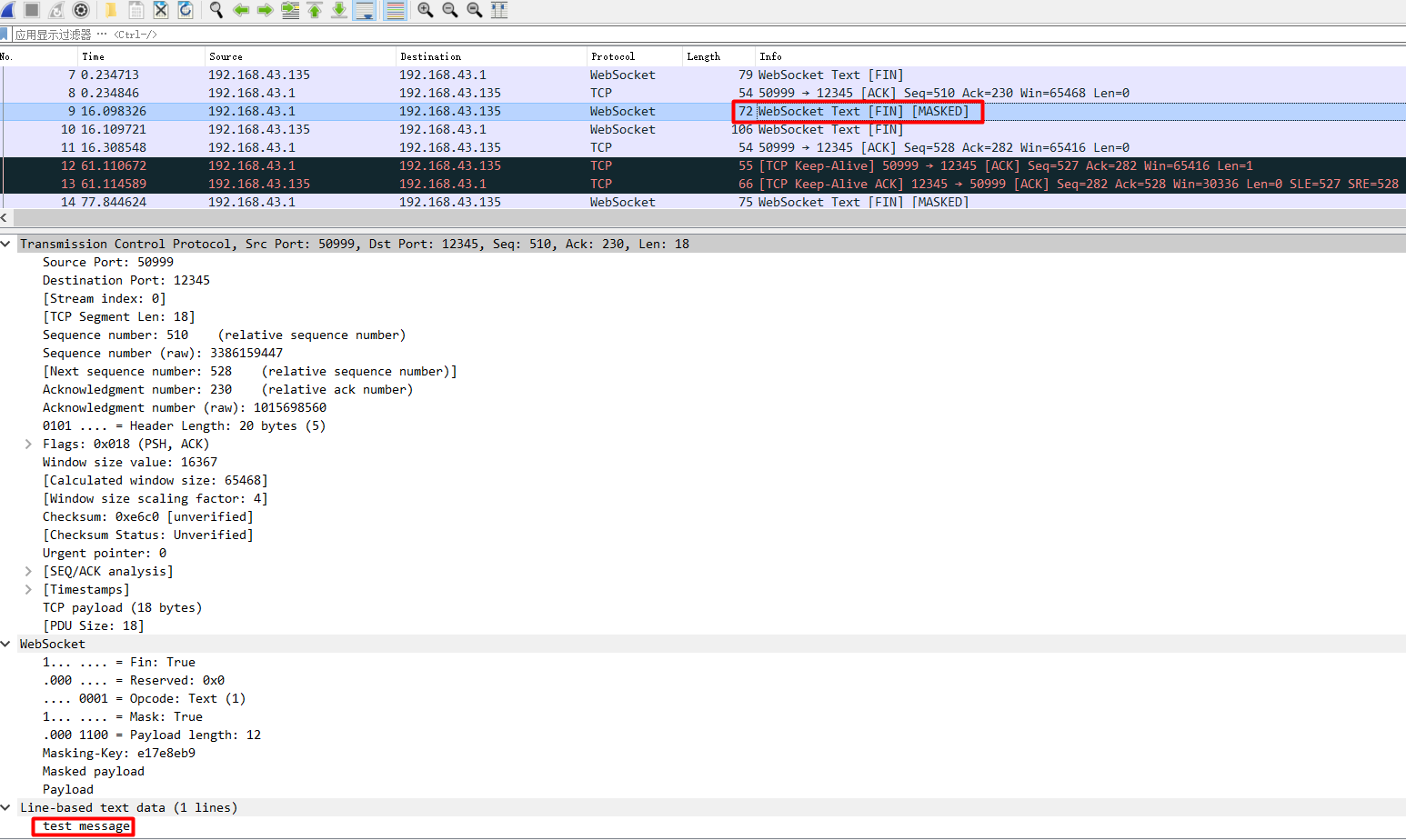Open capture options with the gear icon

pyautogui.click(x=81, y=10)
